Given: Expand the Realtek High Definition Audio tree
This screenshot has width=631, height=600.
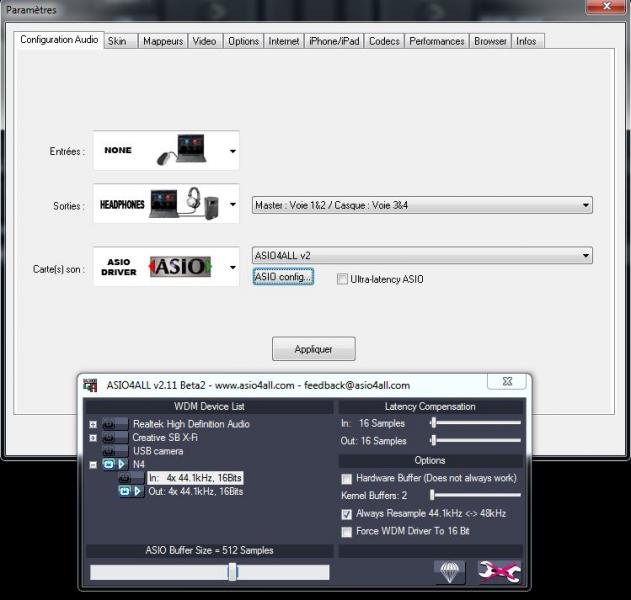Looking at the screenshot, I should [x=92, y=424].
